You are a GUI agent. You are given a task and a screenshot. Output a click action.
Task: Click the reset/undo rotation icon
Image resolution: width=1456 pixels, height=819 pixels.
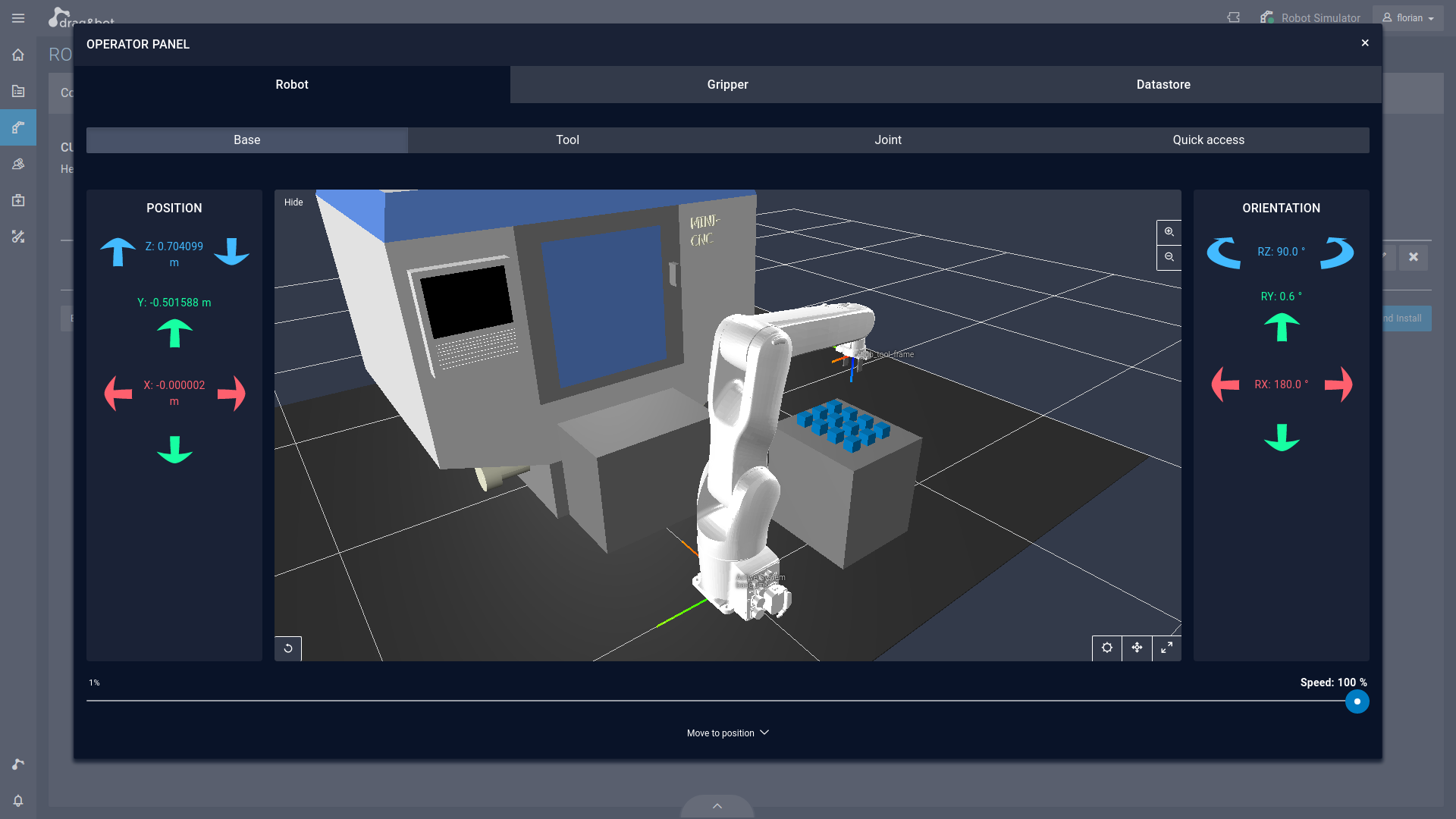click(289, 648)
